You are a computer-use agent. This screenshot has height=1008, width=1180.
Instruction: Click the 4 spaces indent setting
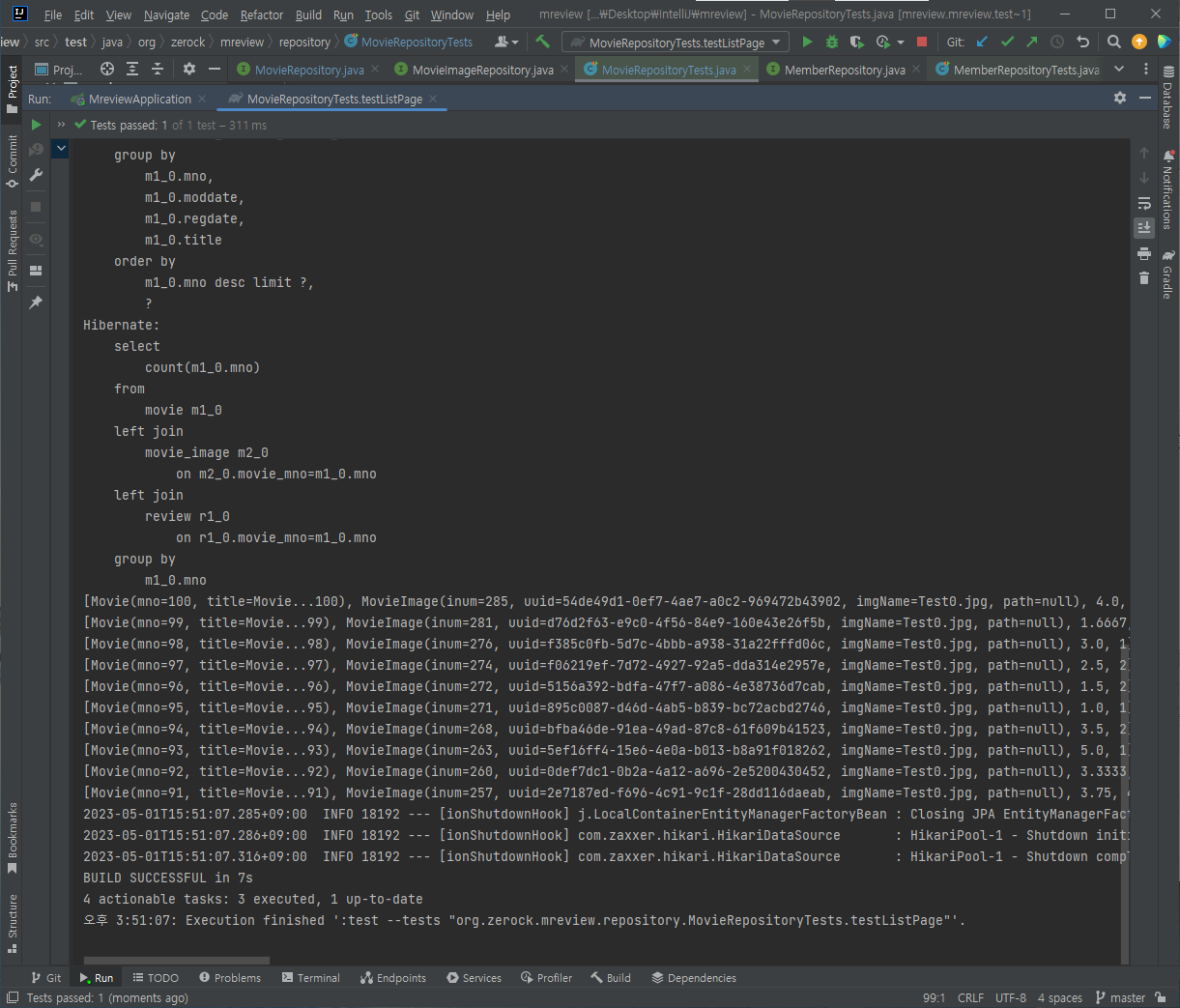click(1059, 997)
